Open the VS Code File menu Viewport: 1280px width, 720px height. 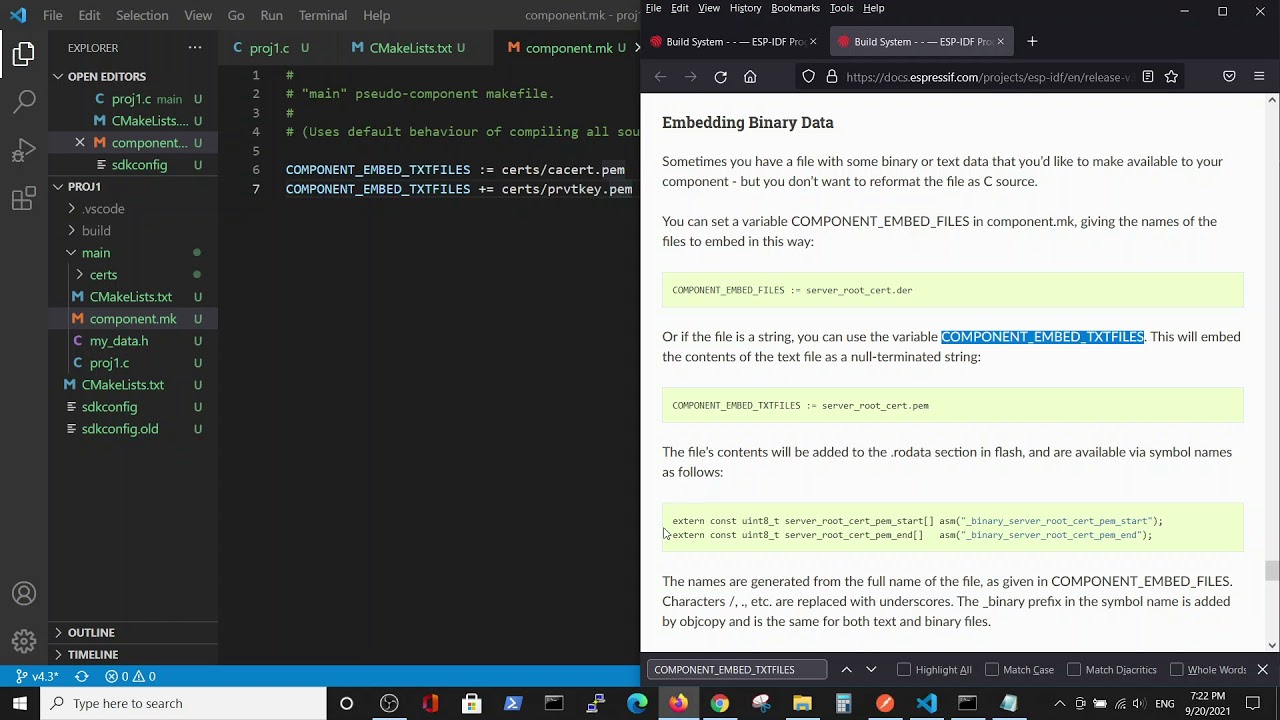(x=53, y=16)
